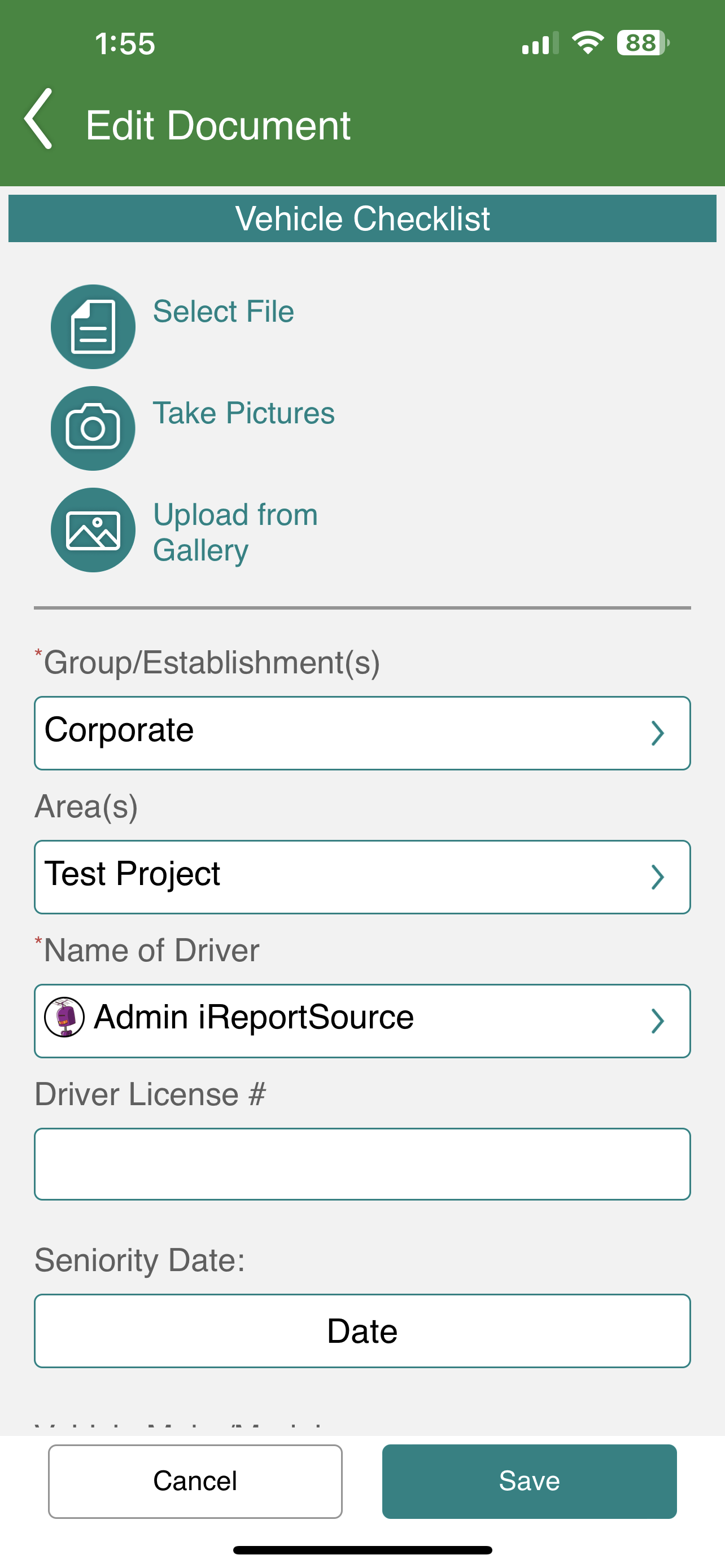Tap the Edit Document header title
725x1568 pixels.
[218, 125]
